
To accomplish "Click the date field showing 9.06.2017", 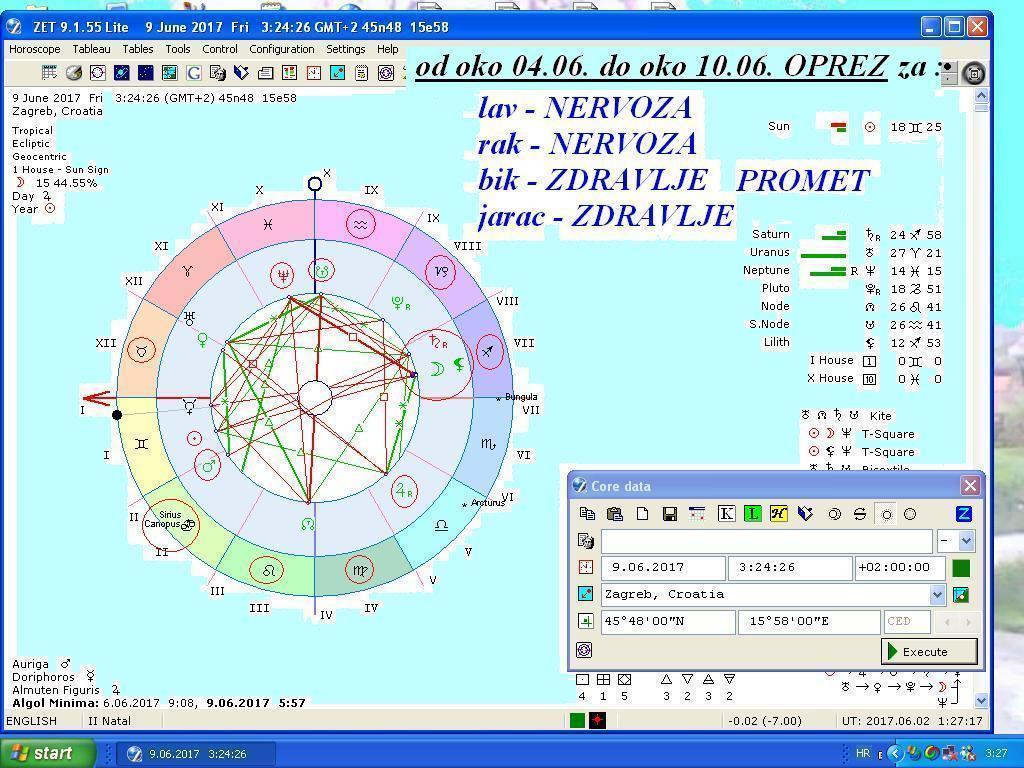I will [663, 568].
